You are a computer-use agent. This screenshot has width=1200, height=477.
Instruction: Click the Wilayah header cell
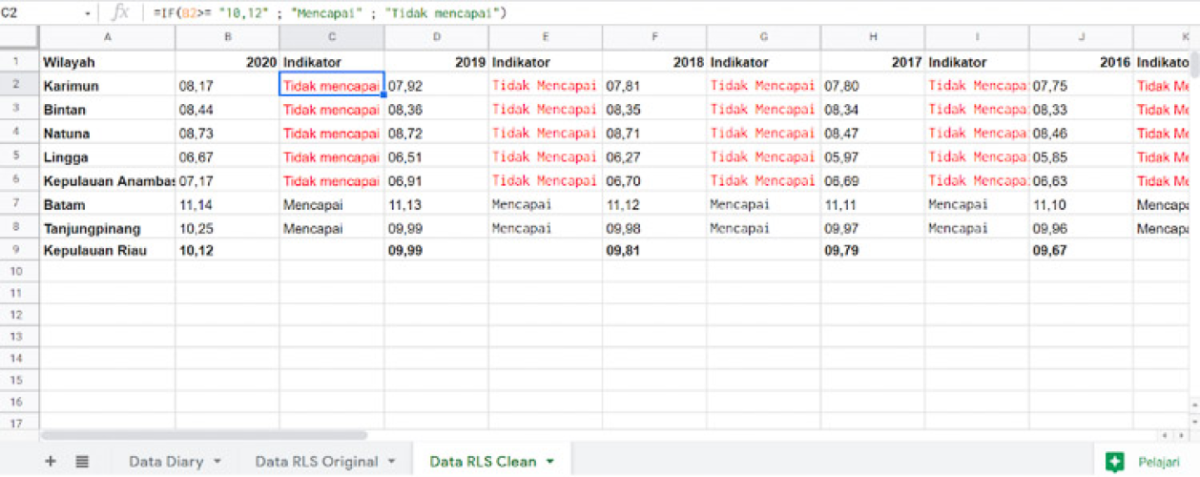pyautogui.click(x=107, y=62)
